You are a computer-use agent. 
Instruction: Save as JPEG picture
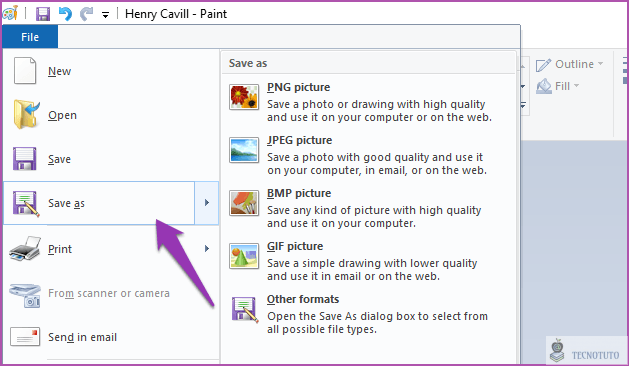tap(368, 155)
